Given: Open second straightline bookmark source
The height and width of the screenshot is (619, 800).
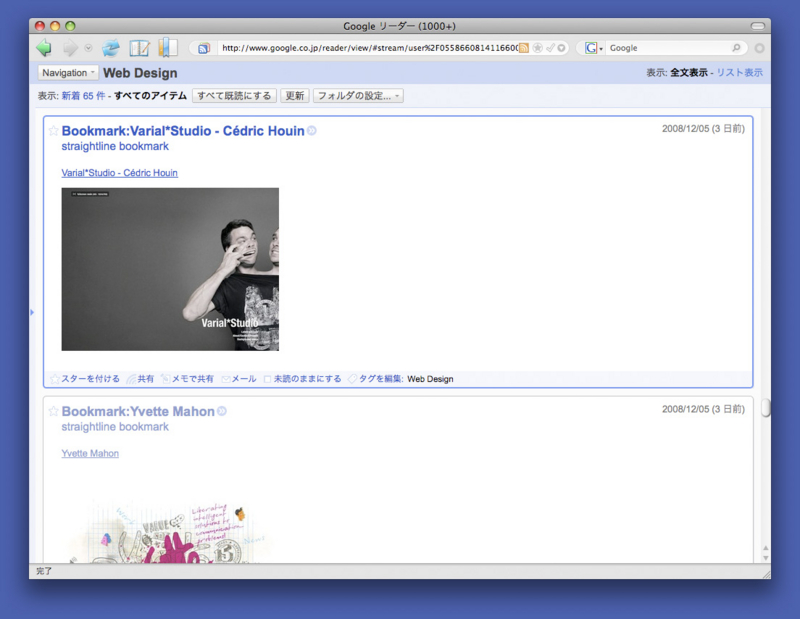Looking at the screenshot, I should [115, 427].
